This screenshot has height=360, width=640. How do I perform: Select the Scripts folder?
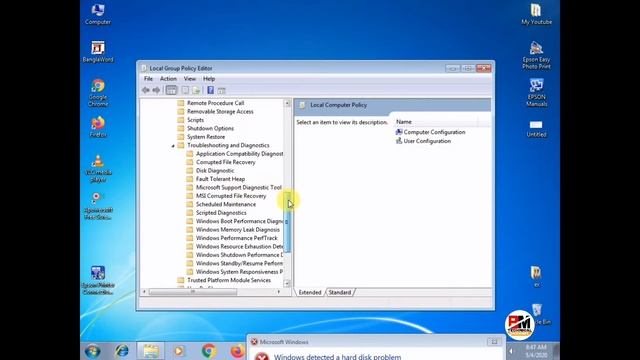coord(195,120)
